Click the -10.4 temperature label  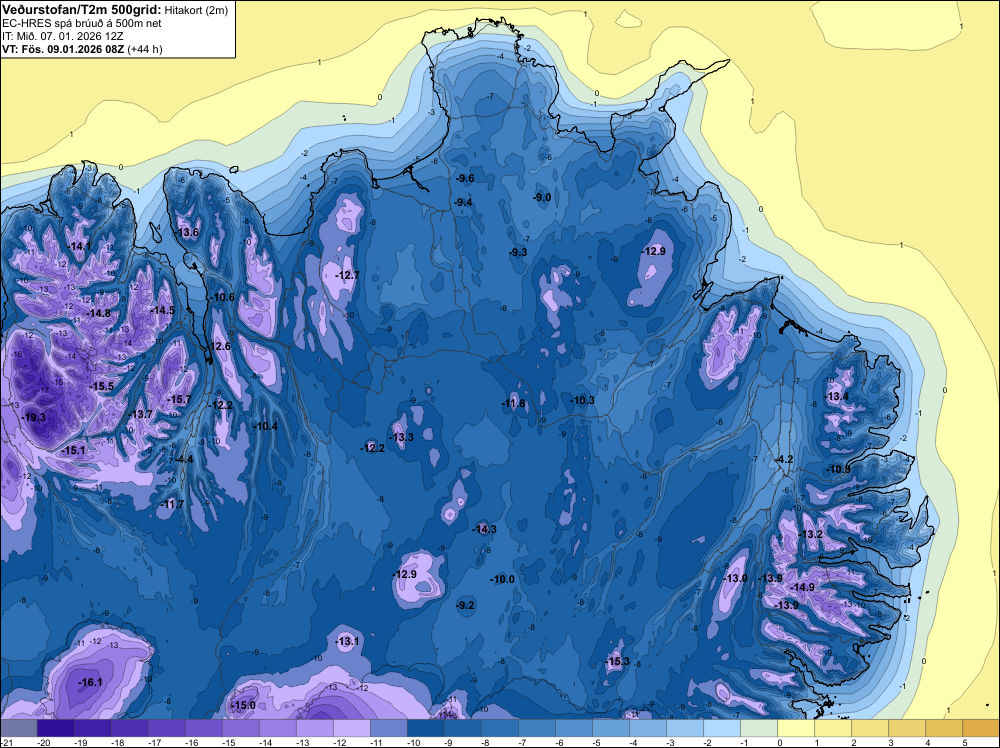coord(265,426)
